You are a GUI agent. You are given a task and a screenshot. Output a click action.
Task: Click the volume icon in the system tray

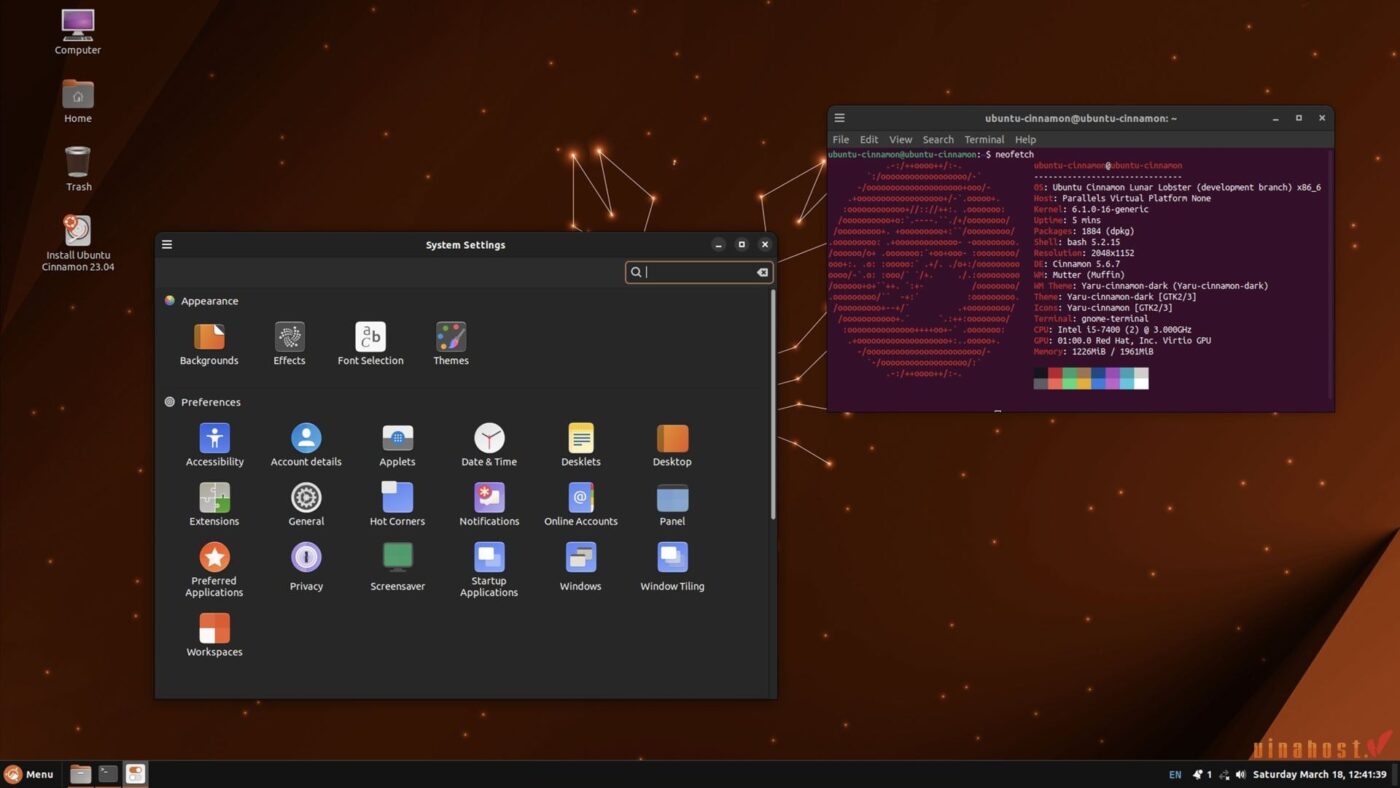(1240, 774)
